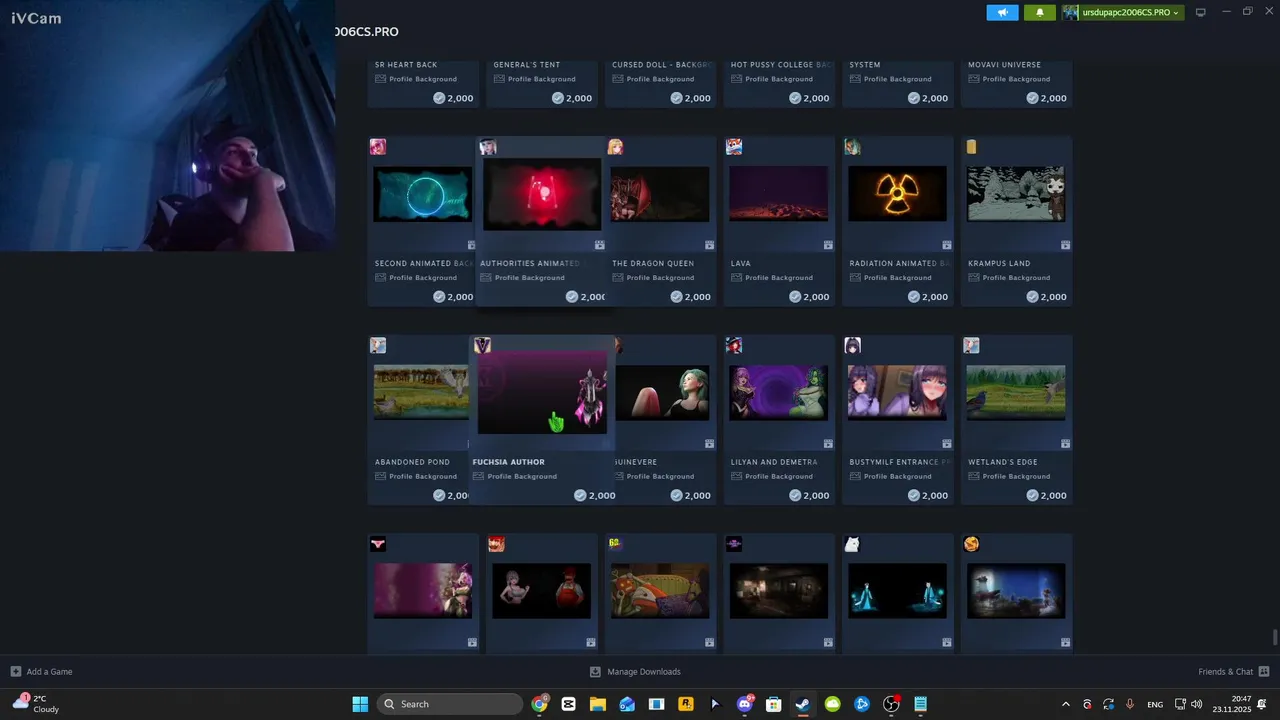Enter Big Picture mode via monitor icon

(x=1201, y=12)
